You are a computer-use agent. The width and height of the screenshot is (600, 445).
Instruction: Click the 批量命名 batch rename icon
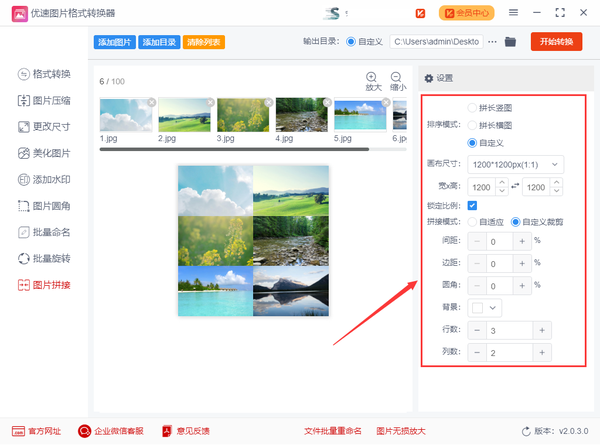(24, 232)
